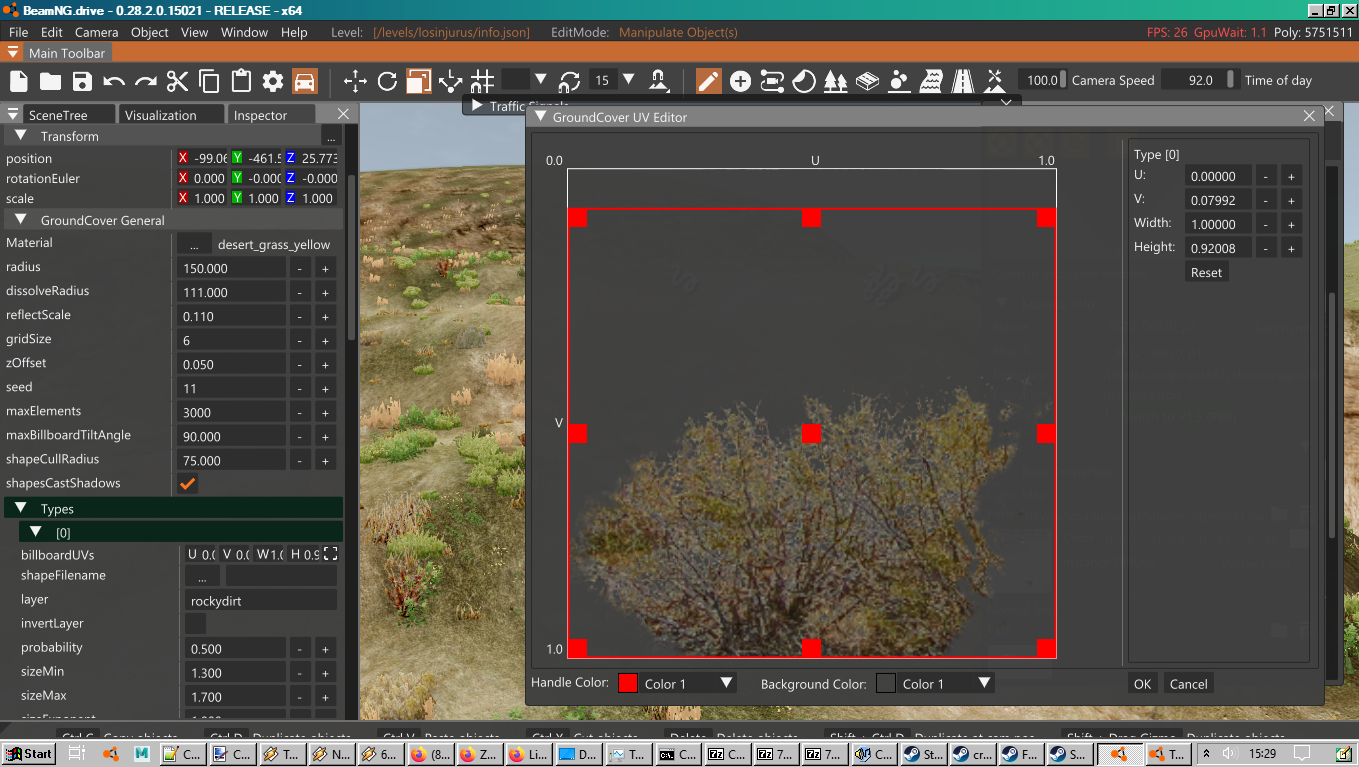Collapse the GroundCover General section

[20, 220]
